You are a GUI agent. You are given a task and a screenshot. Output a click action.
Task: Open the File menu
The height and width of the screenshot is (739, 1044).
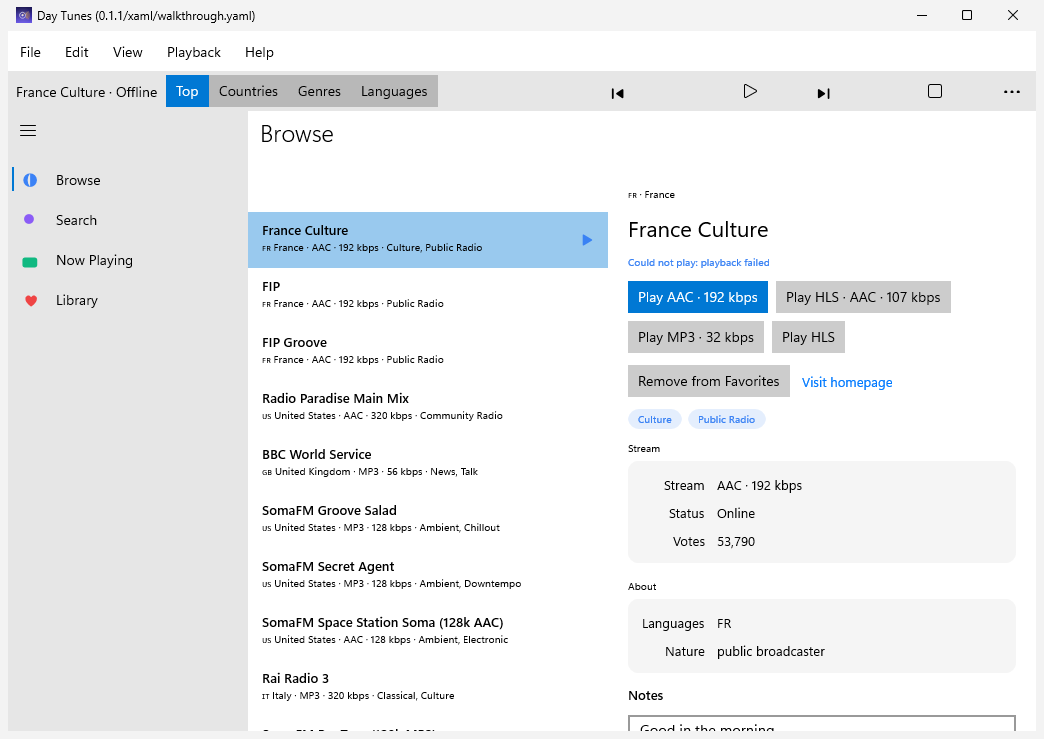(30, 52)
